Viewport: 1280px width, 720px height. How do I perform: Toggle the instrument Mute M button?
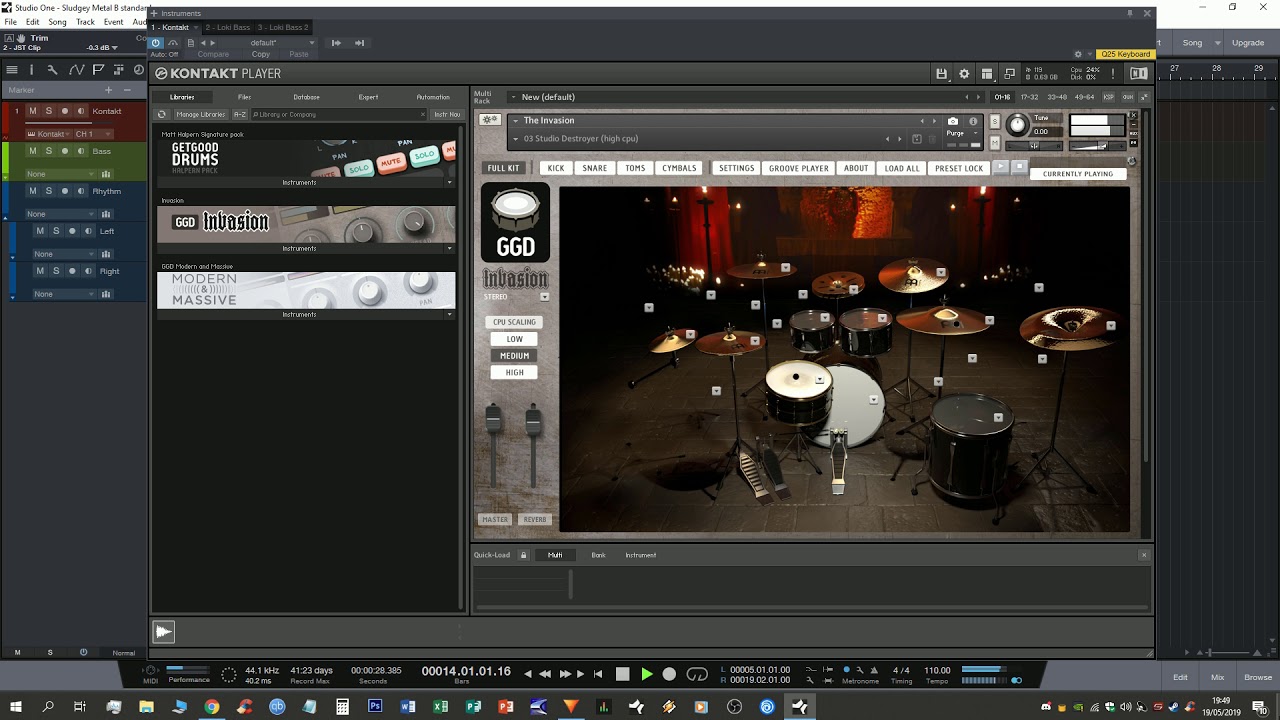click(x=994, y=142)
